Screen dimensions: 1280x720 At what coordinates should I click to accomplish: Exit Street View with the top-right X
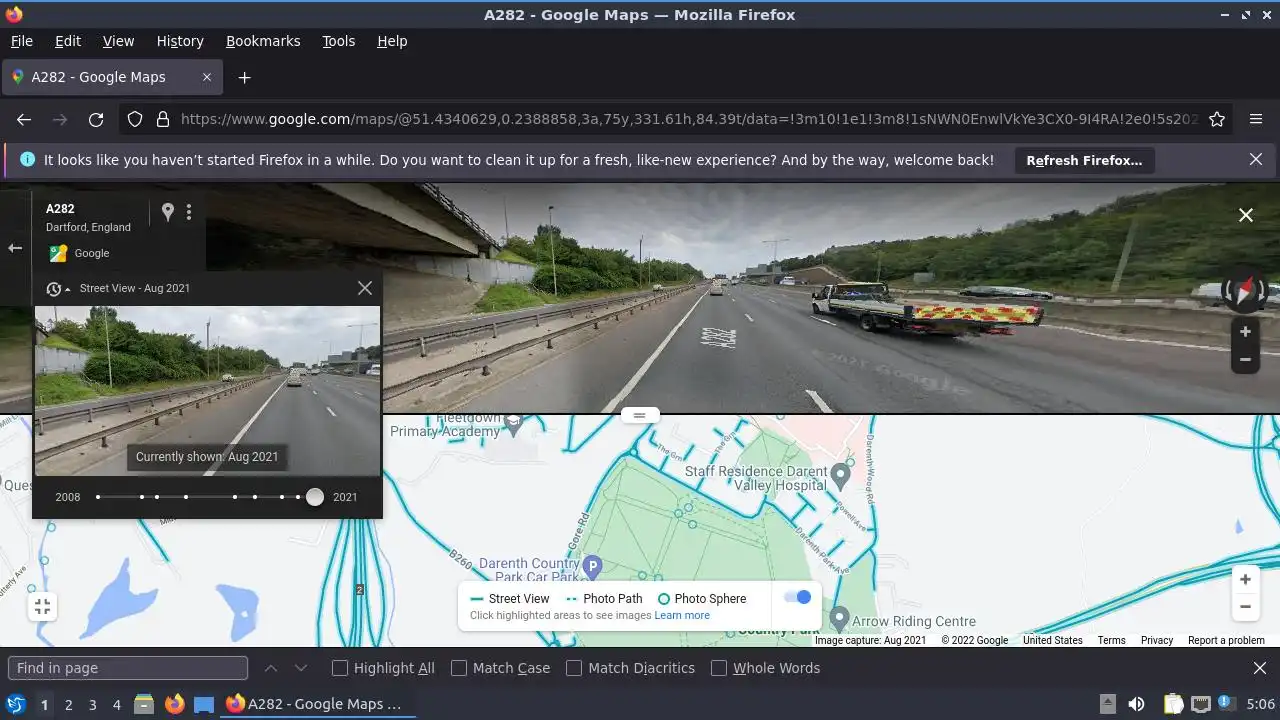point(1246,215)
